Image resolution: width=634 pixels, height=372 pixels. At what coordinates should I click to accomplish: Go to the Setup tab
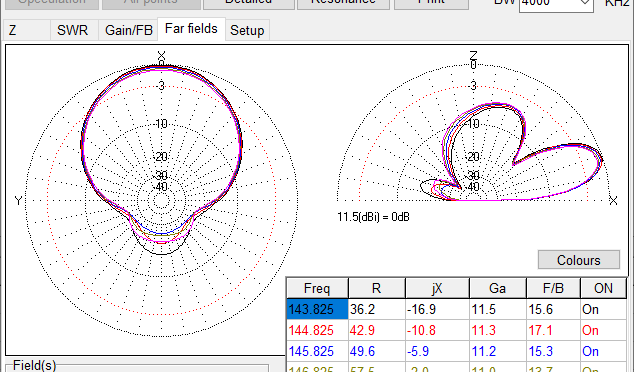(x=247, y=30)
